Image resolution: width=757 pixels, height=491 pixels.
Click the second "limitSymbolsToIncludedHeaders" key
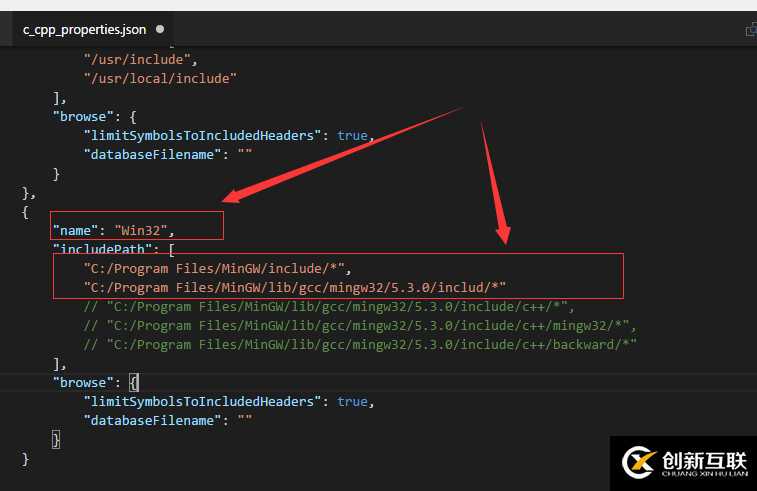coord(202,402)
